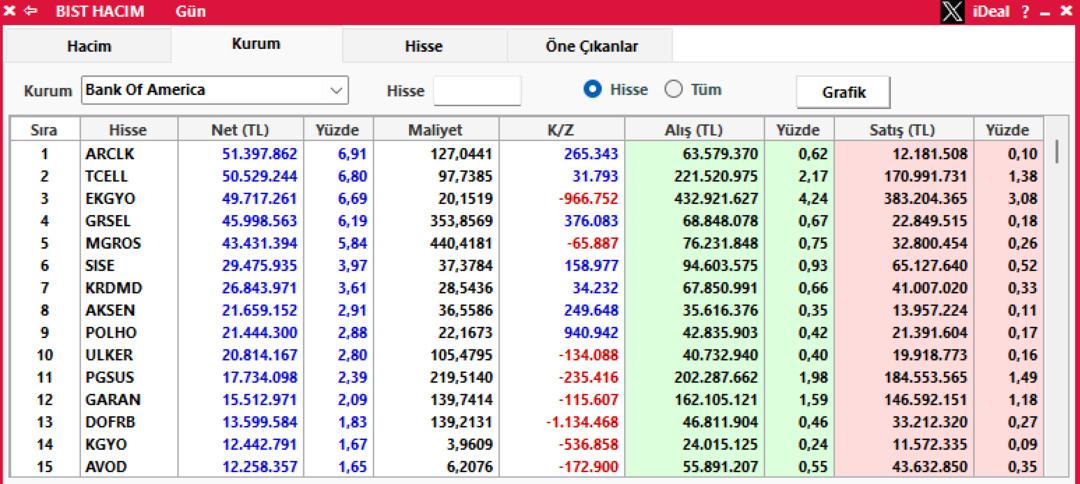Sort by the K/Z column header
The height and width of the screenshot is (484, 1080).
click(x=560, y=130)
